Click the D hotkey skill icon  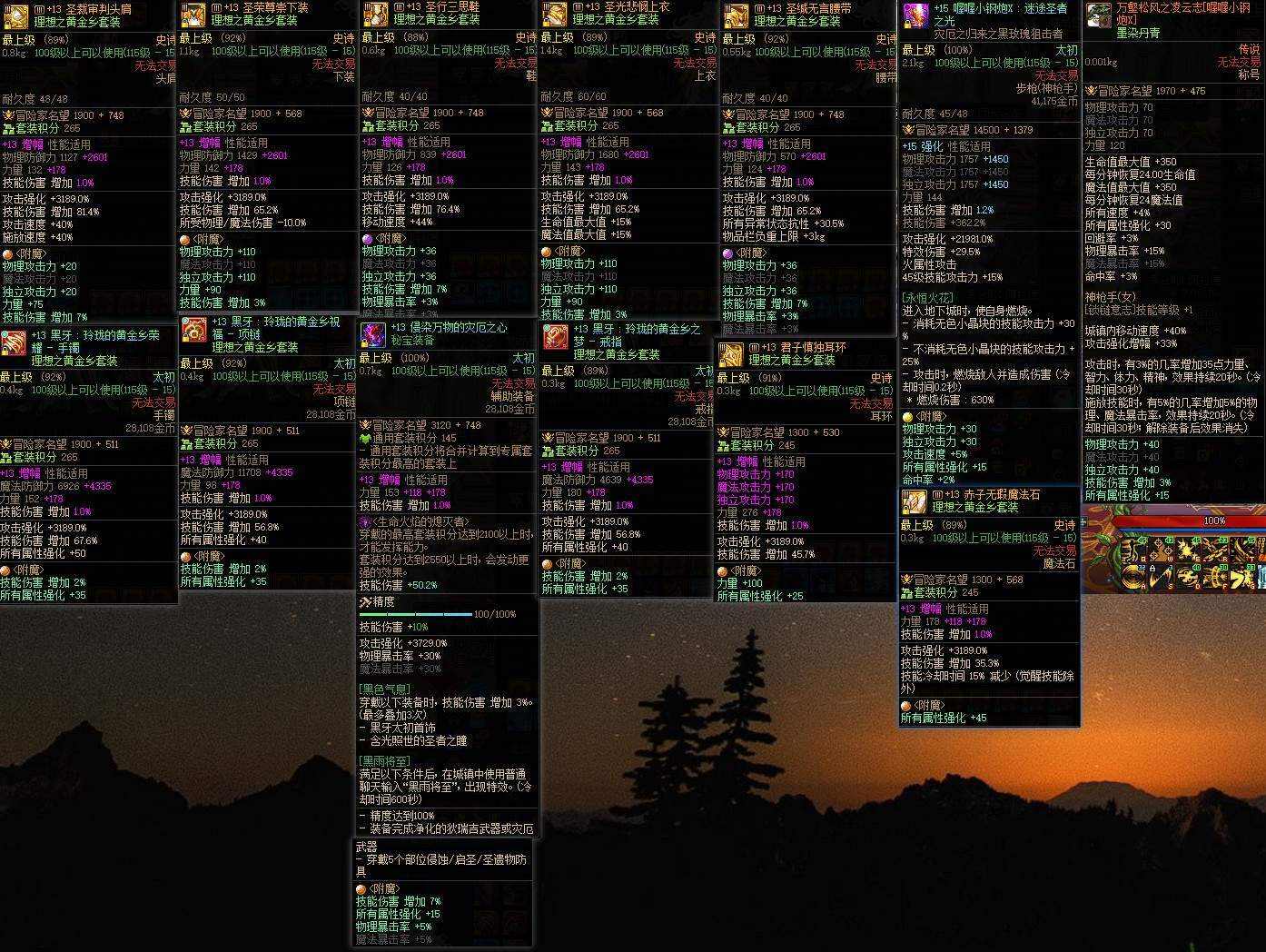[1188, 577]
